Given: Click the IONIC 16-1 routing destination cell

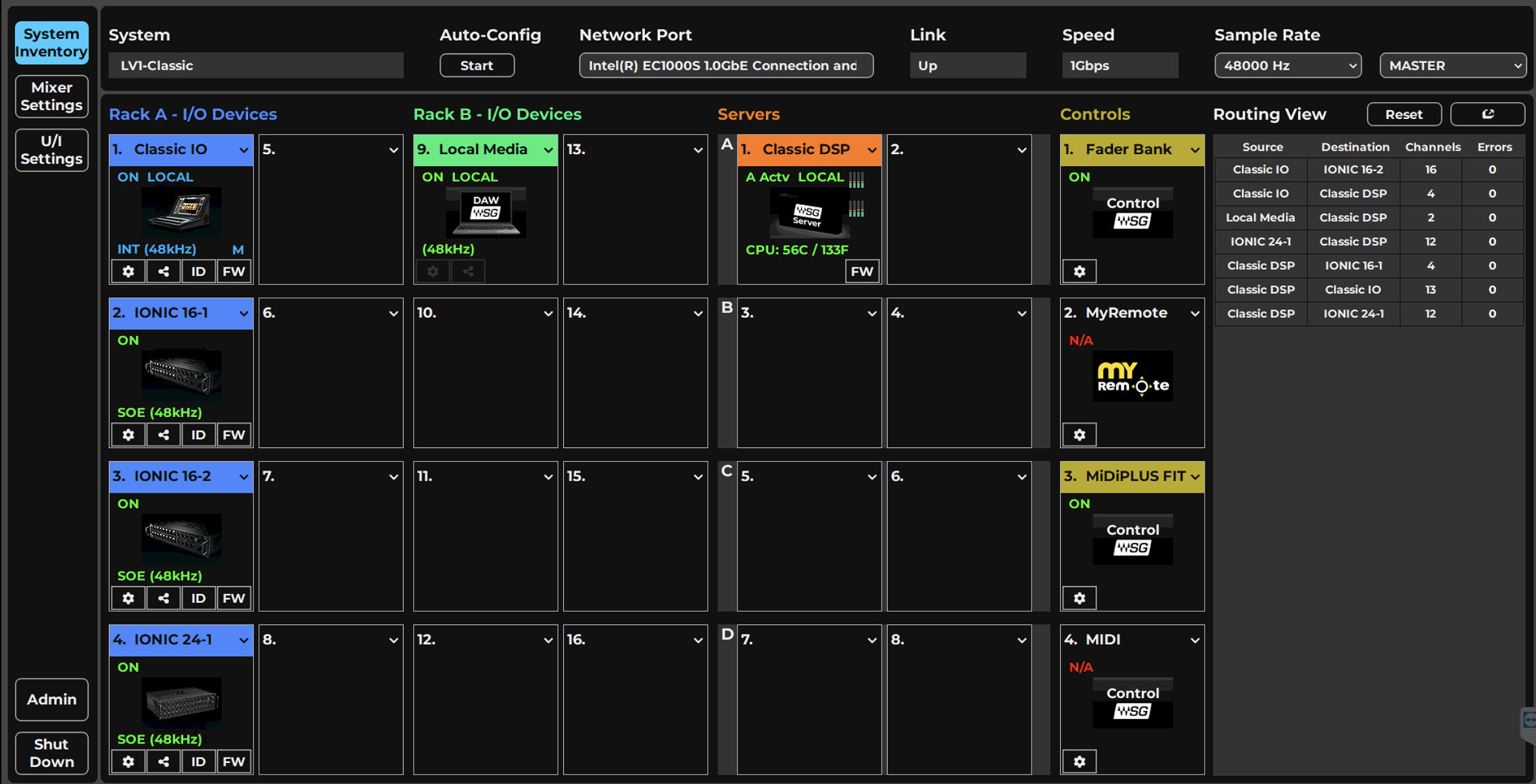Looking at the screenshot, I should pos(1353,266).
